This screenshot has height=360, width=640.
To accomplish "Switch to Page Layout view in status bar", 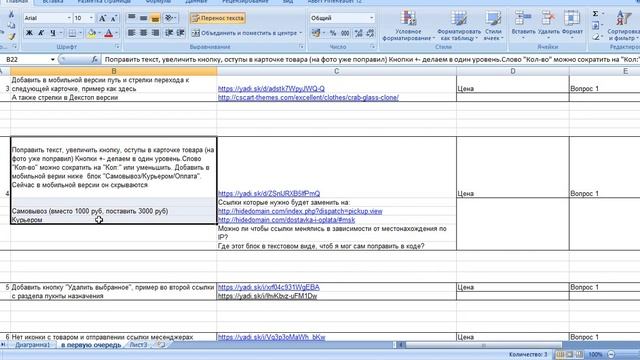I will [x=570, y=354].
